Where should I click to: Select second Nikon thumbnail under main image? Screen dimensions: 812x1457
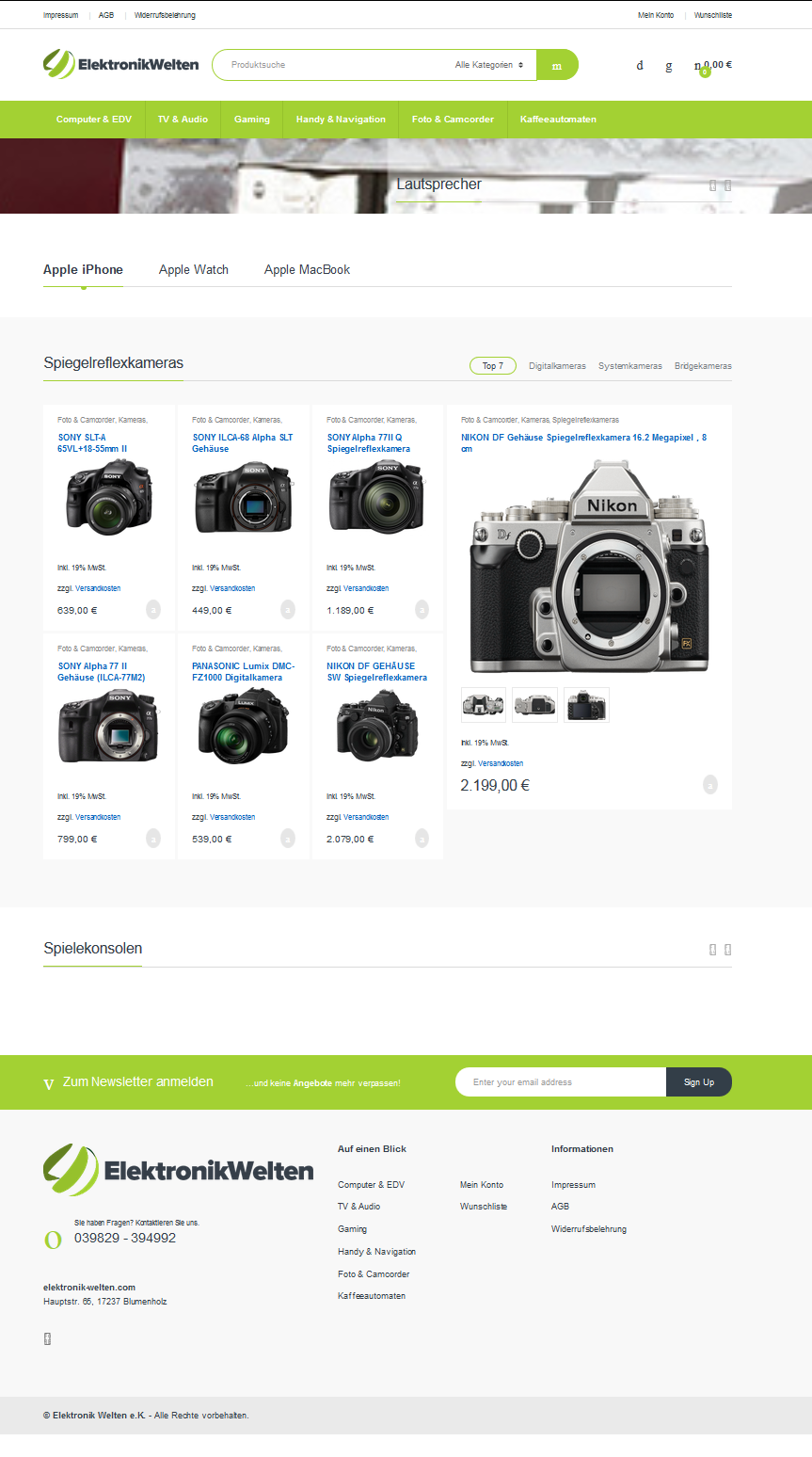(x=535, y=705)
